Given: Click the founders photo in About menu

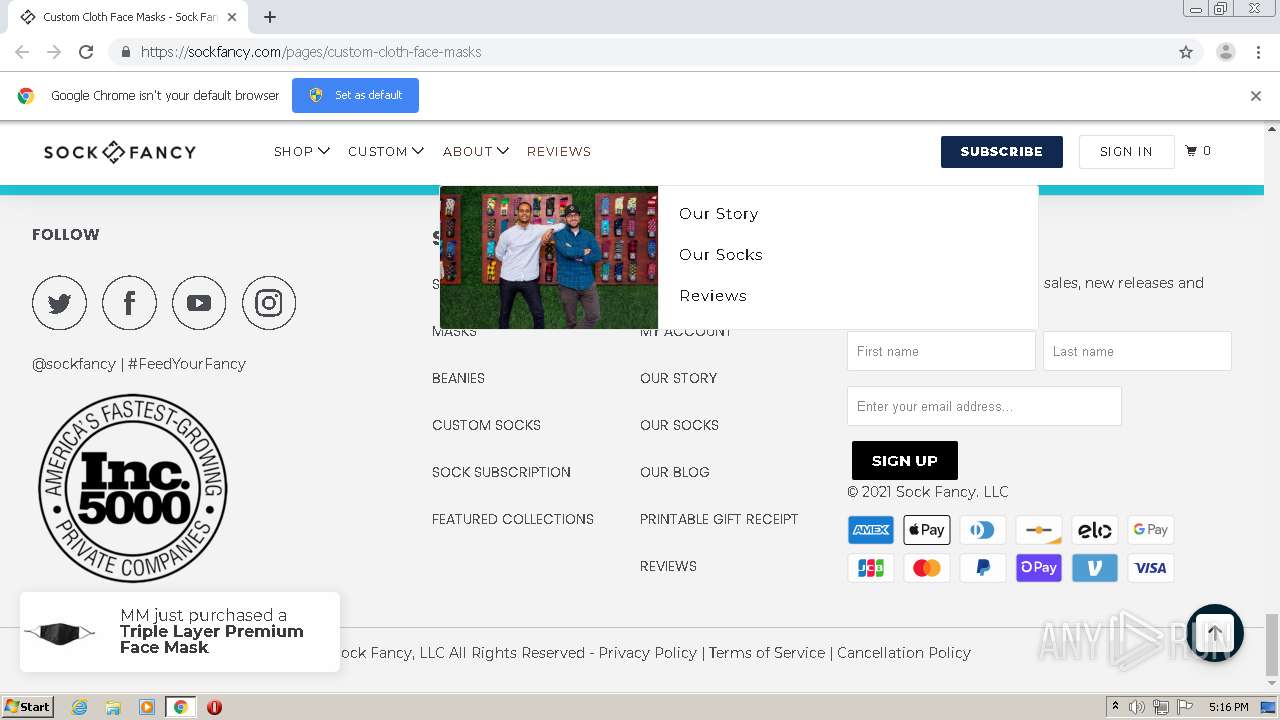Looking at the screenshot, I should [x=549, y=257].
